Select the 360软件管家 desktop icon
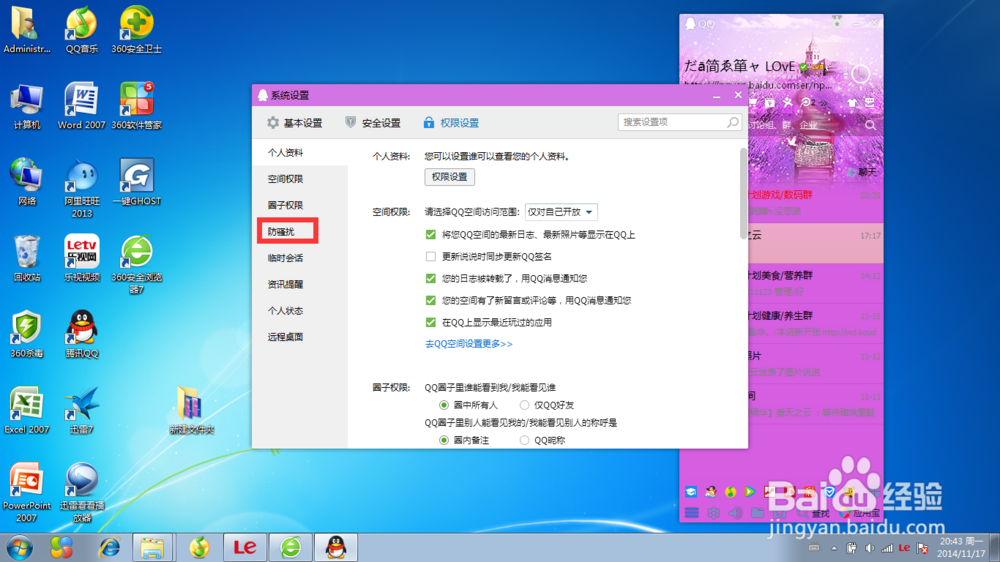Viewport: 1000px width, 562px height. [136, 106]
